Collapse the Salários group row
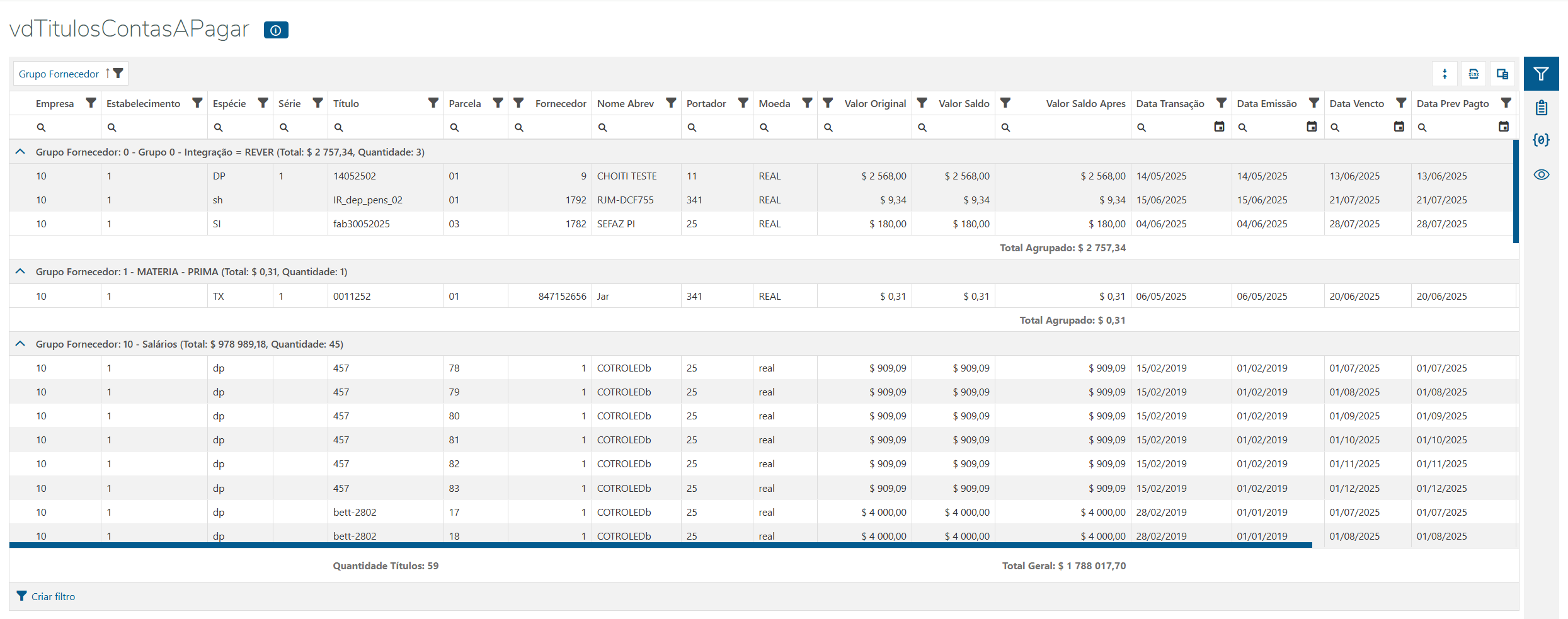Image resolution: width=1568 pixels, height=619 pixels. [x=20, y=344]
